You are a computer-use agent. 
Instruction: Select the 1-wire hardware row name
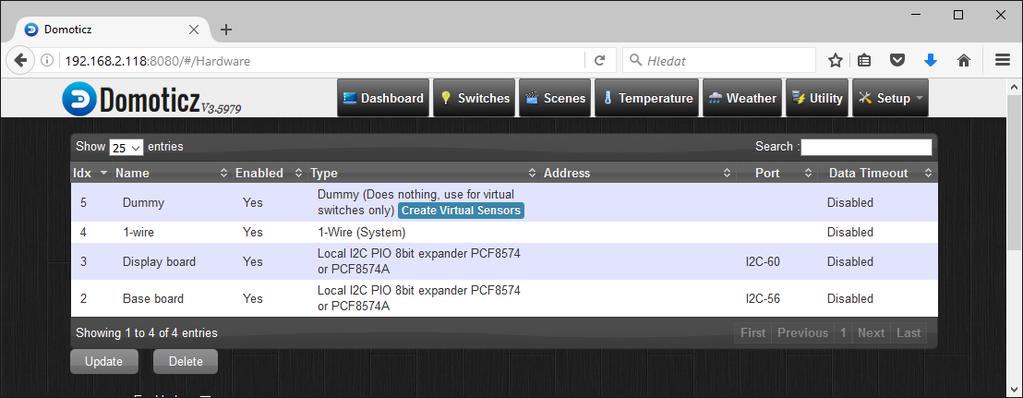[x=138, y=232]
